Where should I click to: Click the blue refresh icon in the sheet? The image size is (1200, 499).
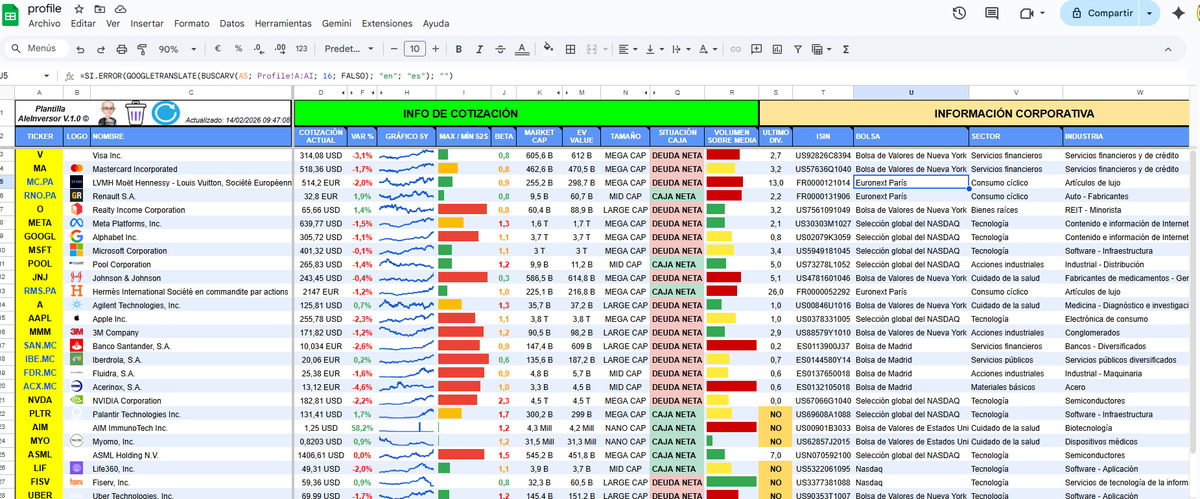coord(167,114)
